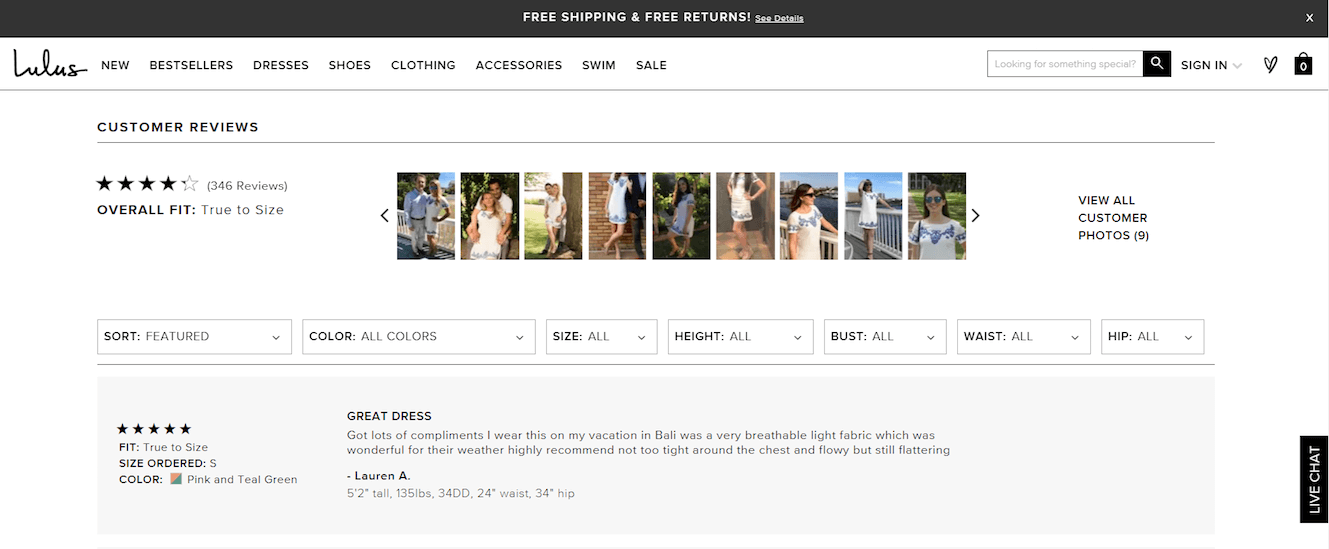This screenshot has height=549, width=1329.
Task: Click the See Details link
Action: click(779, 18)
